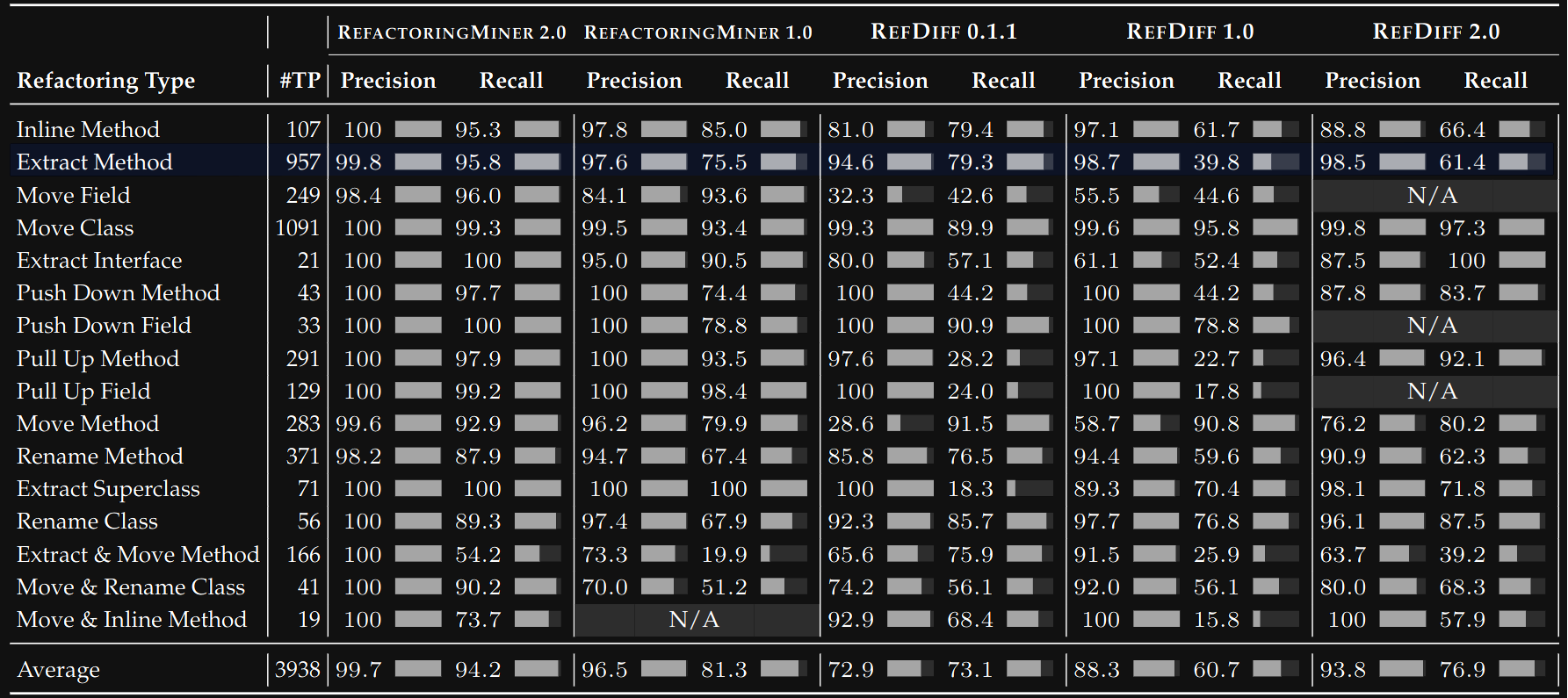Click the '54.2' recall for Extract & Move Method
This screenshot has height=698, width=1568.
point(478,555)
